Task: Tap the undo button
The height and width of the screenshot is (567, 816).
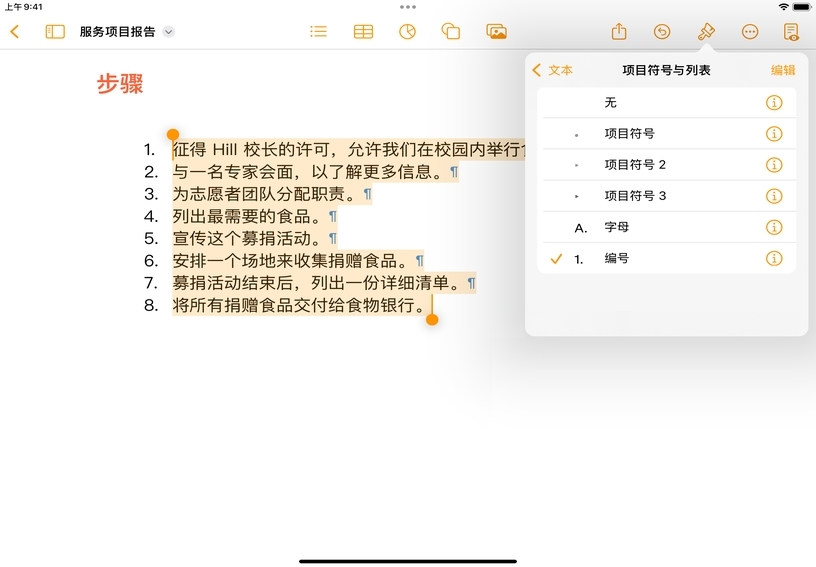Action: coord(662,31)
